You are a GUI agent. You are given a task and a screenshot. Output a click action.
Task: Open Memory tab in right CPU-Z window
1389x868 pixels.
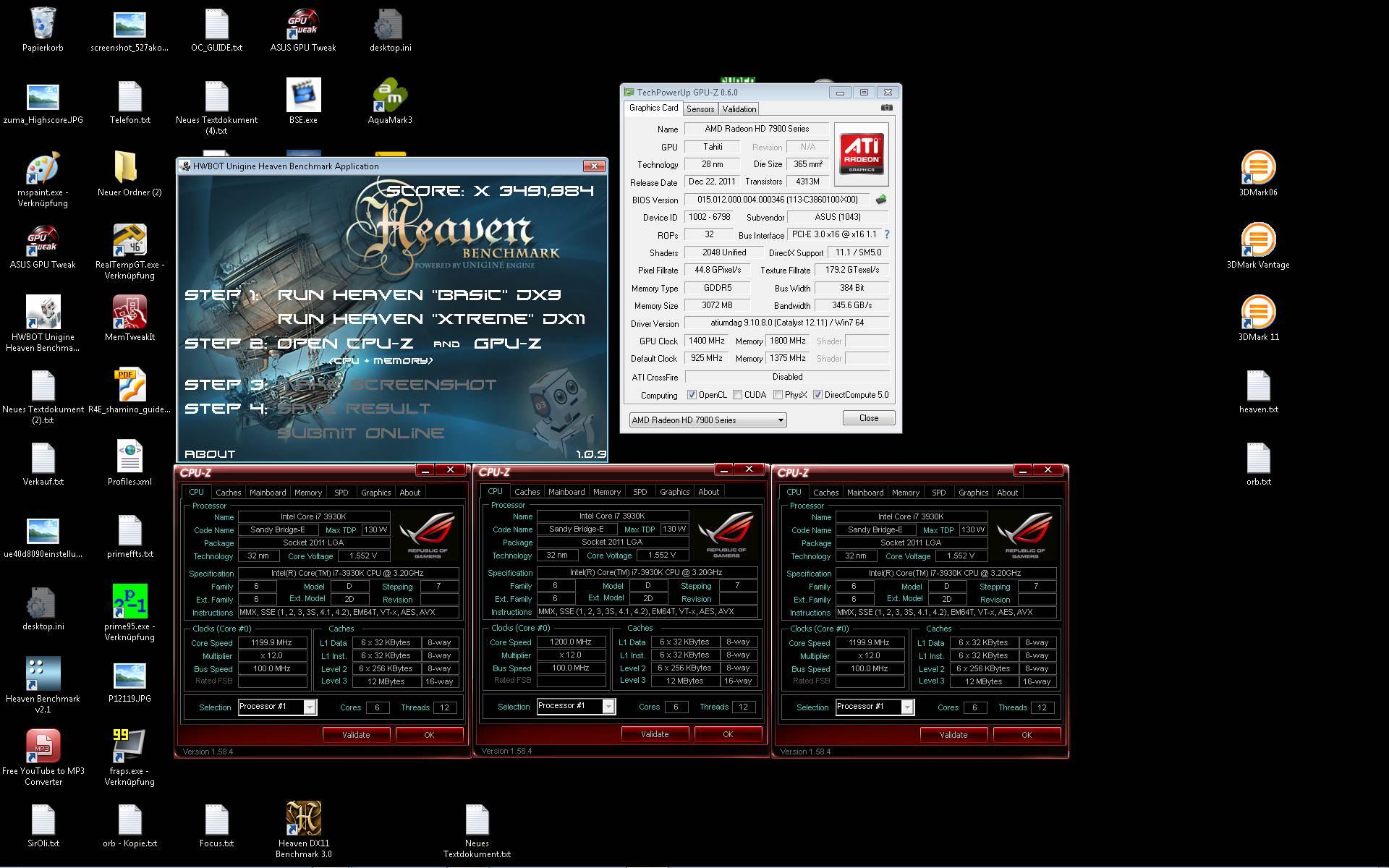pyautogui.click(x=906, y=493)
